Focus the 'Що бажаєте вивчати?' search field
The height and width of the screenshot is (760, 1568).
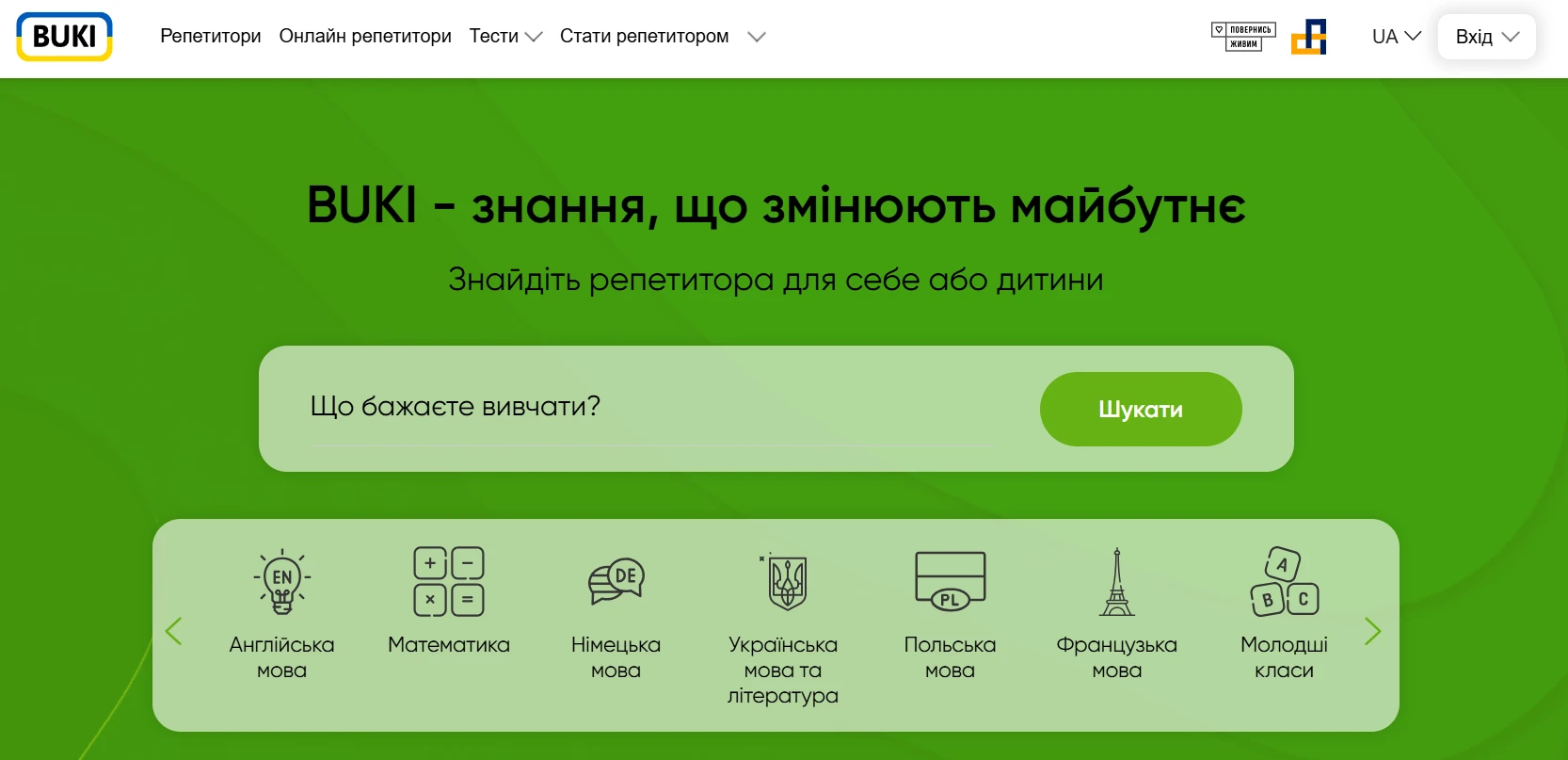[654, 407]
